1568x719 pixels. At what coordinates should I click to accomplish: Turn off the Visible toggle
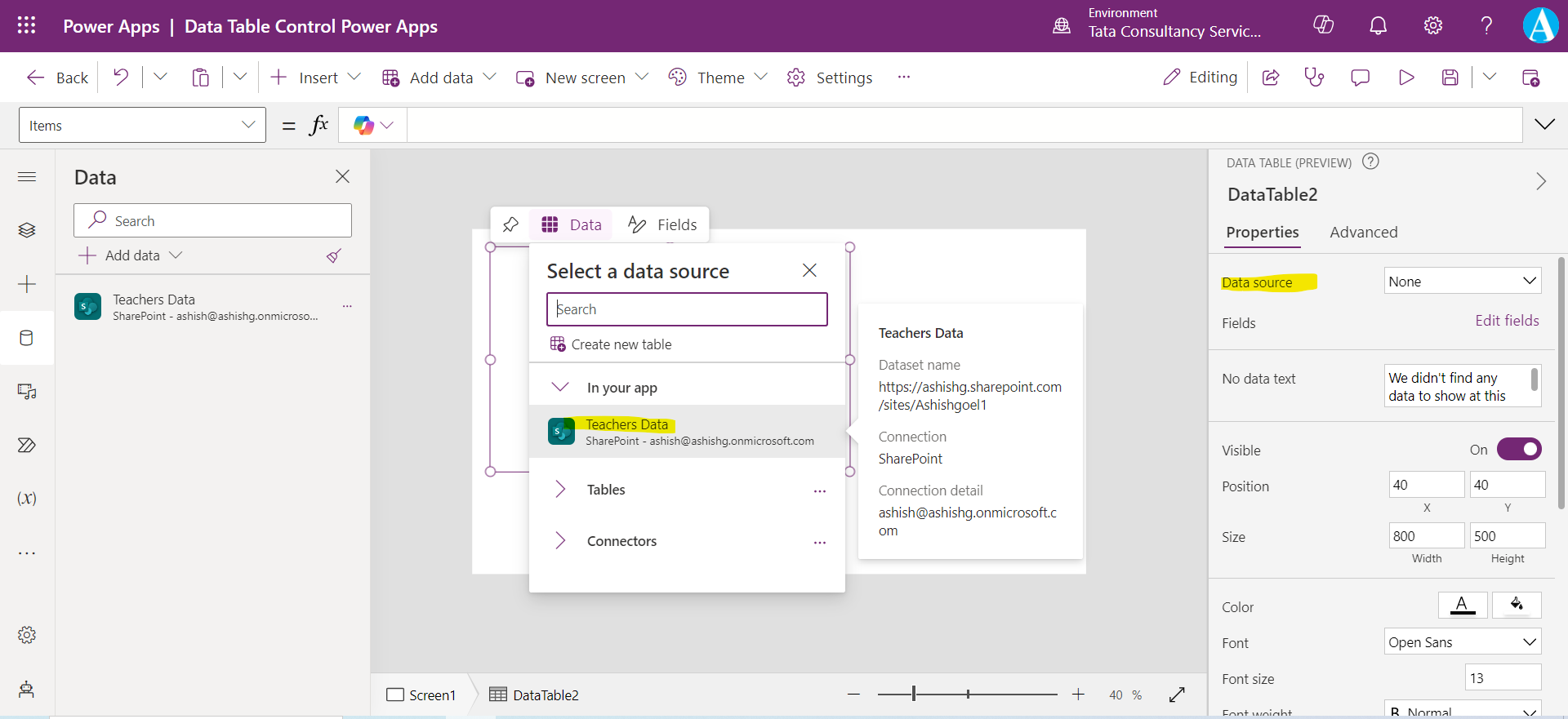pyautogui.click(x=1519, y=450)
